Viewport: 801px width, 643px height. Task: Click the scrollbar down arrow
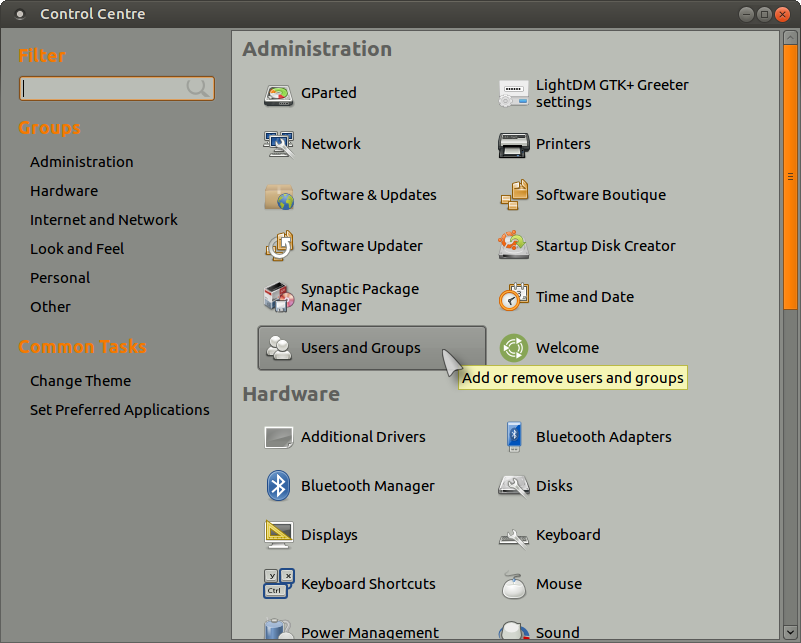[x=790, y=631]
